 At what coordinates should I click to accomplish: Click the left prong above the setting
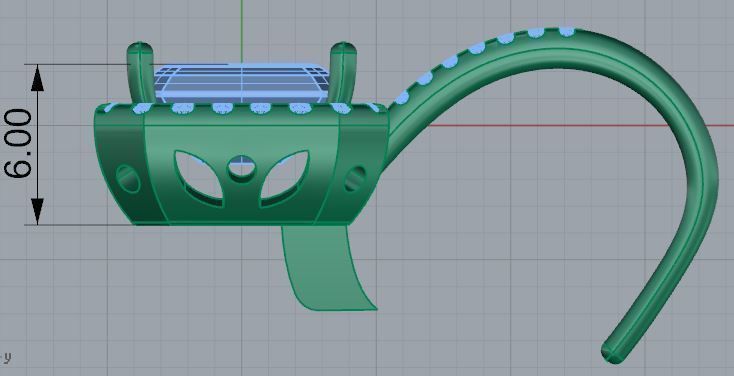tap(140, 73)
